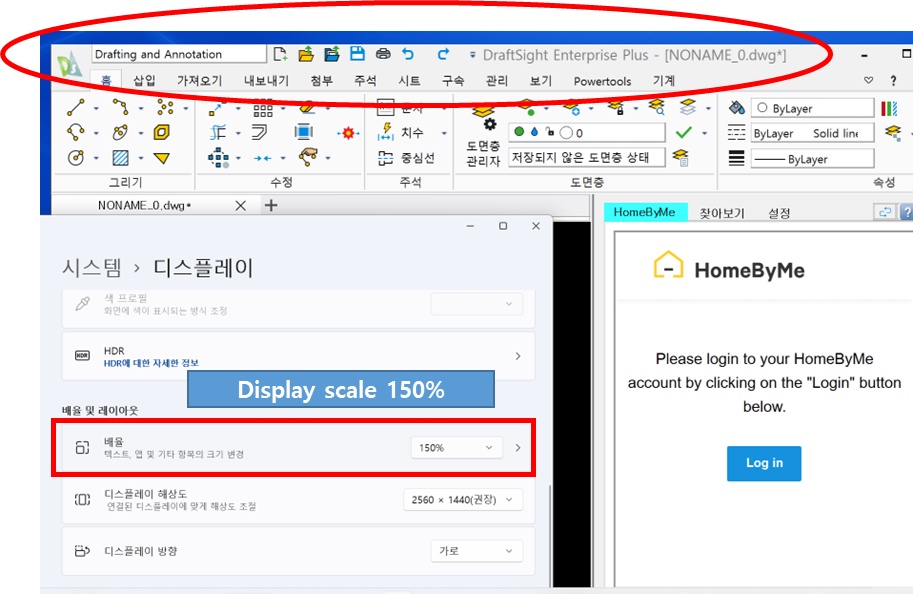This screenshot has width=913, height=594.
Task: Click the New document icon
Action: point(280,54)
